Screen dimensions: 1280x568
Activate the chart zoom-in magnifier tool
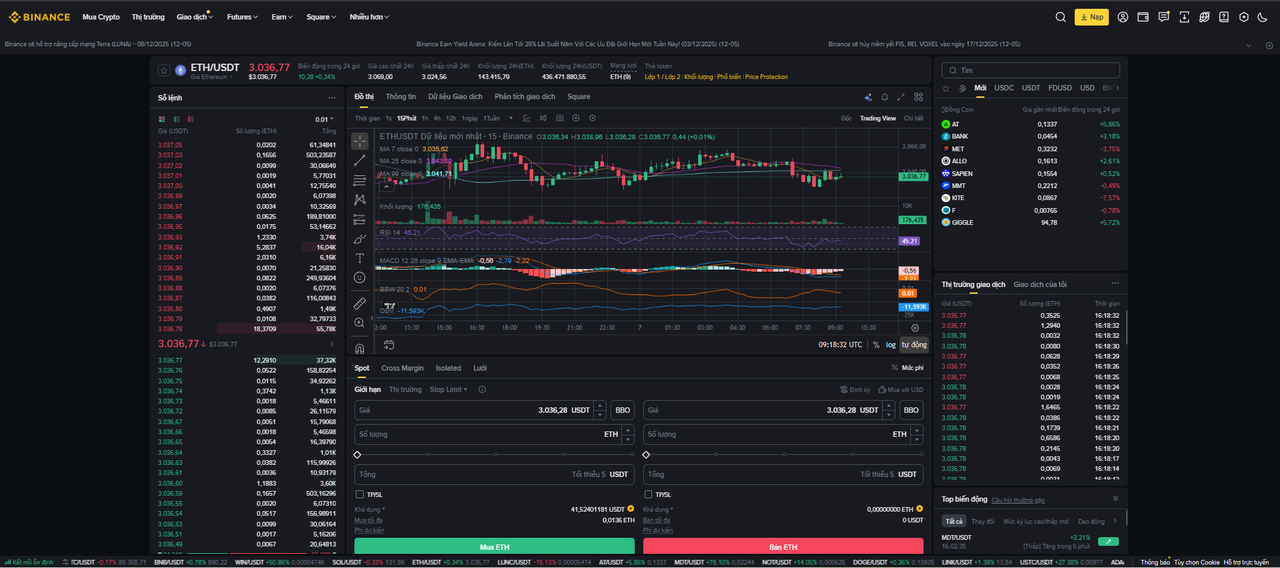(360, 323)
